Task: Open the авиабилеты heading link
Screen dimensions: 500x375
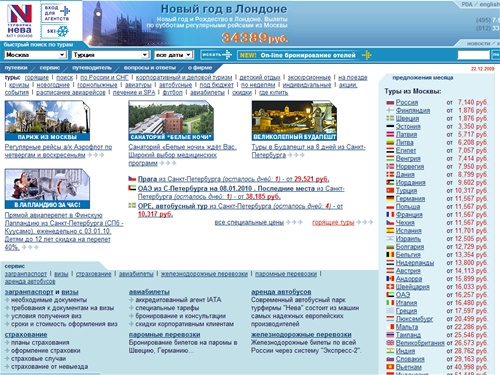Action: (x=149, y=292)
